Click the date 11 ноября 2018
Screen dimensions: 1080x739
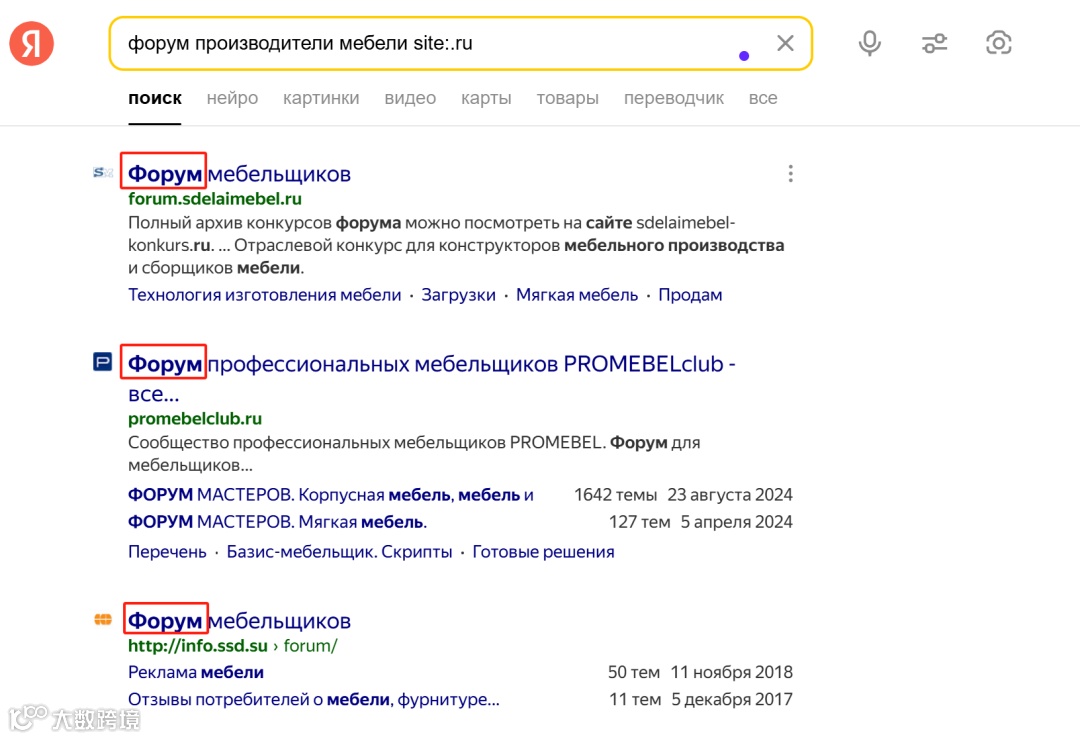tap(731, 672)
